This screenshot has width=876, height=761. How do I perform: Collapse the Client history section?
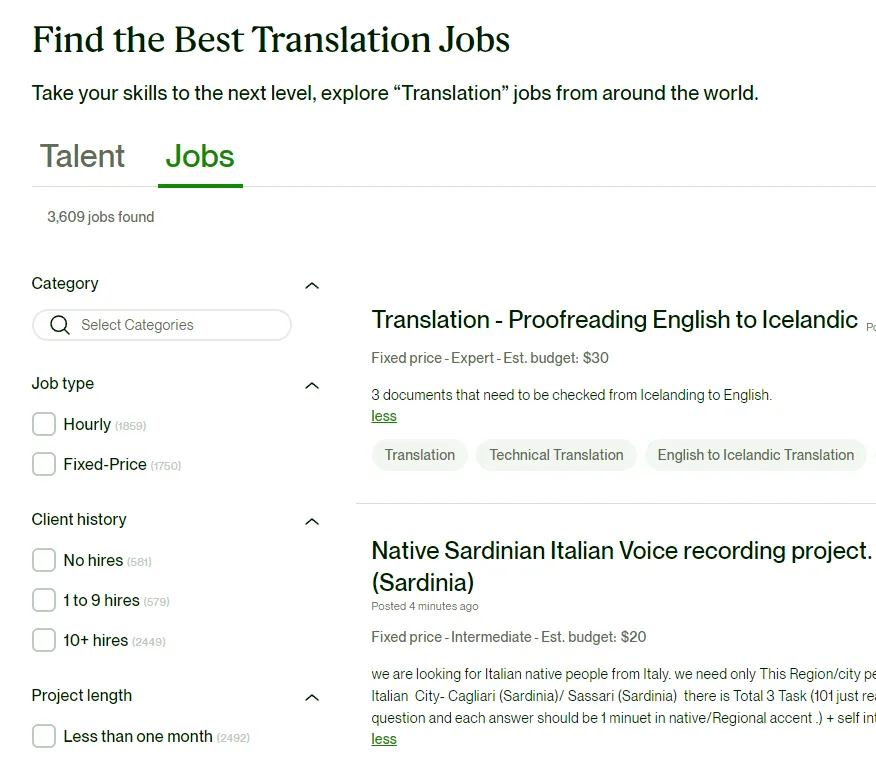312,521
